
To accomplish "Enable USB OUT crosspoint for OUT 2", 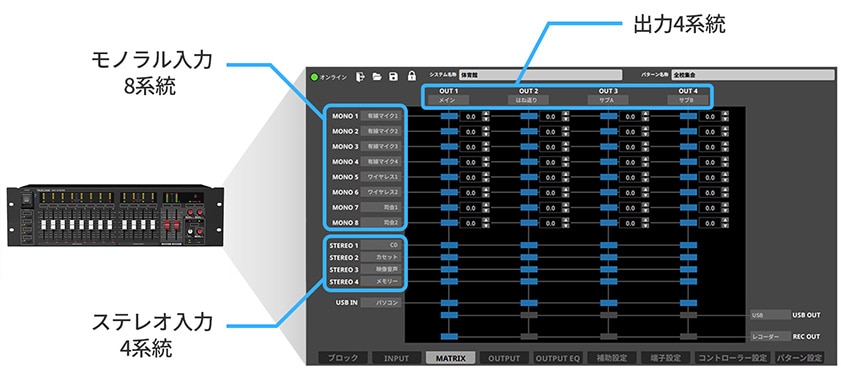I will pyautogui.click(x=529, y=315).
